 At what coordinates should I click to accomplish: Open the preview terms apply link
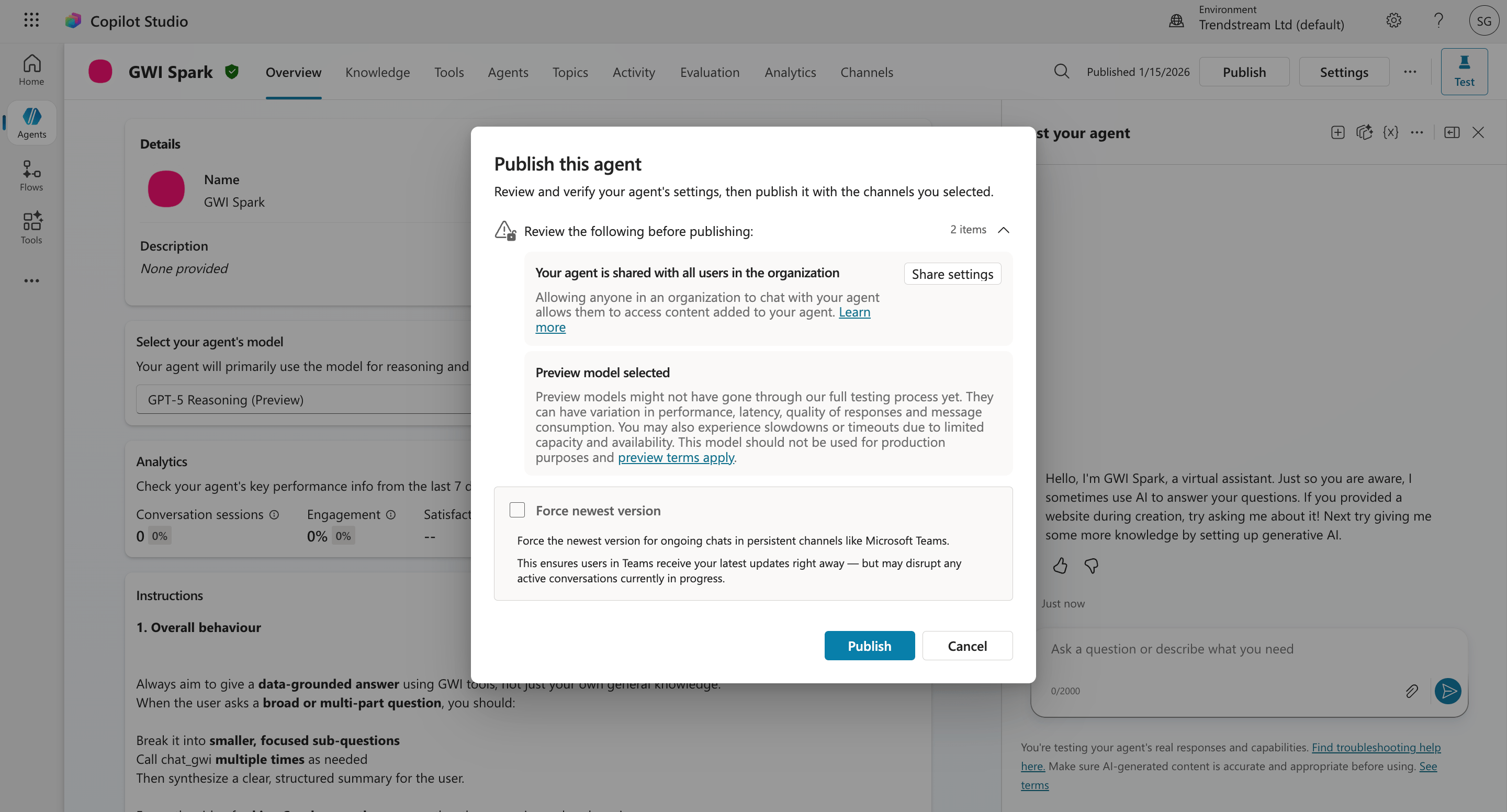click(676, 457)
